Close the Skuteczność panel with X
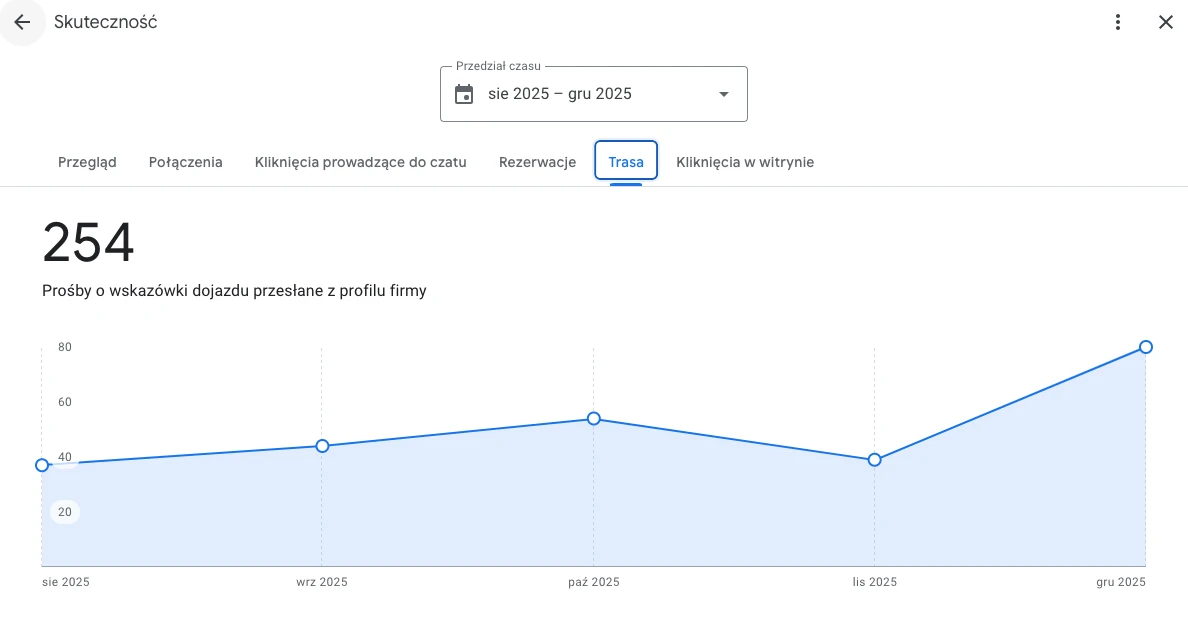1188x627 pixels. pos(1165,22)
